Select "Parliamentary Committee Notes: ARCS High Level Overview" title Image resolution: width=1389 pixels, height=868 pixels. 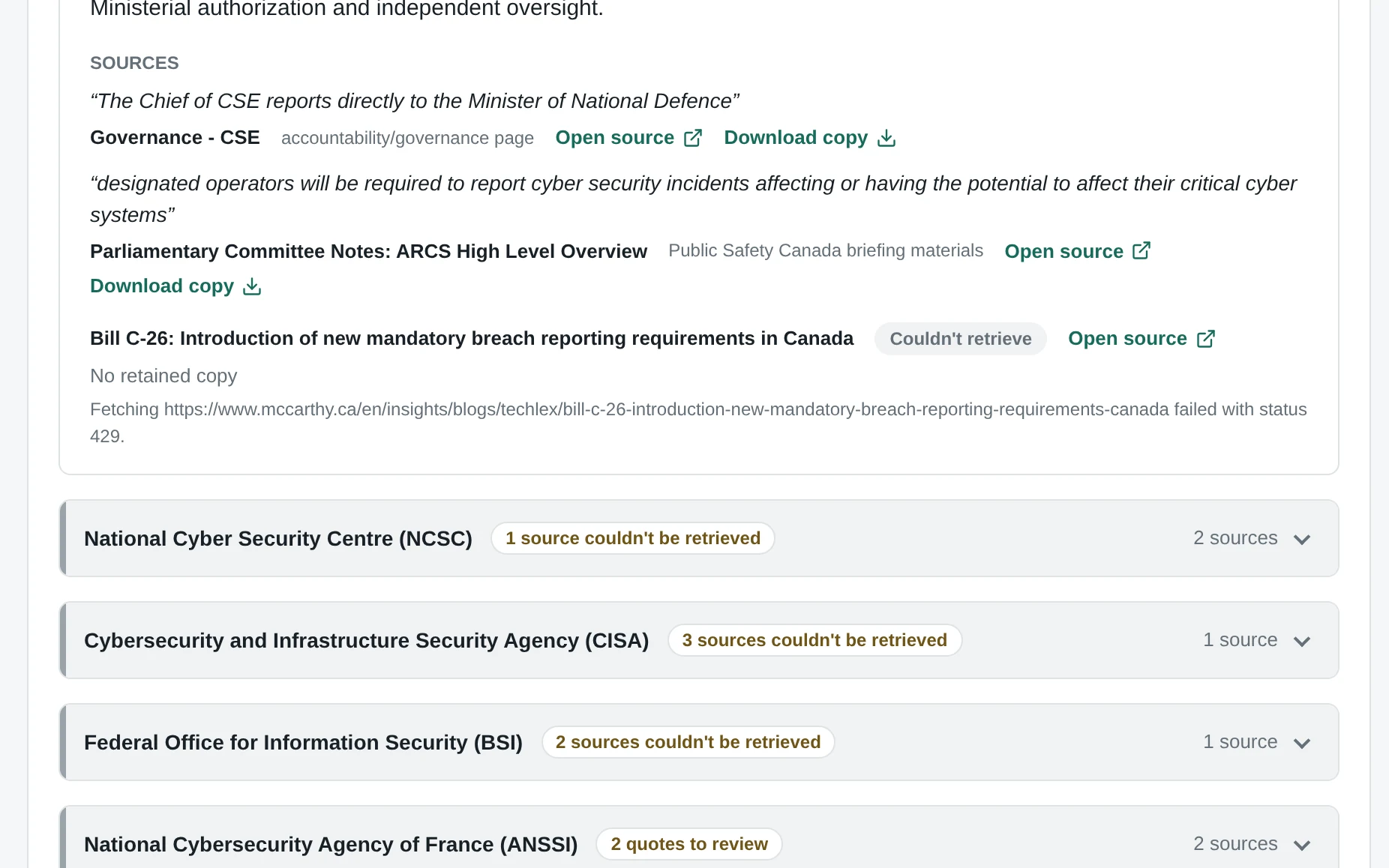click(368, 251)
